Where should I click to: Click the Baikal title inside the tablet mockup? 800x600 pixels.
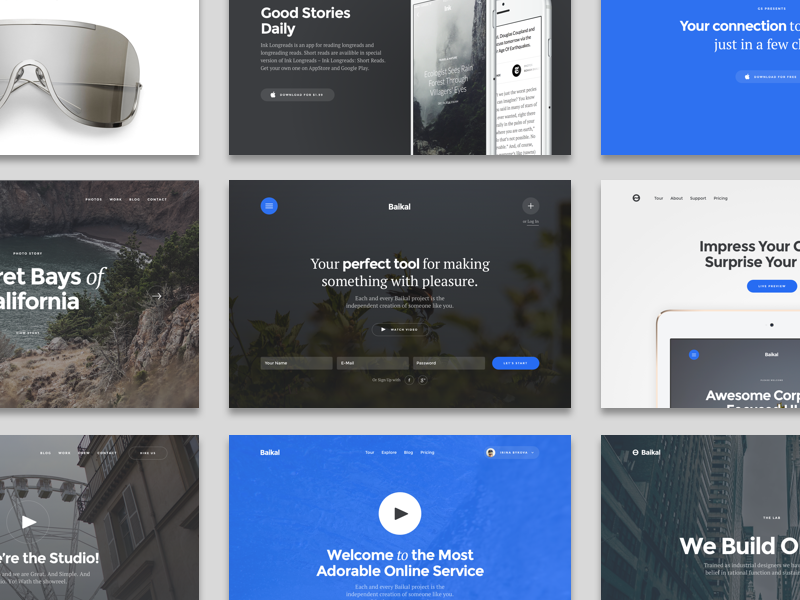pos(771,354)
